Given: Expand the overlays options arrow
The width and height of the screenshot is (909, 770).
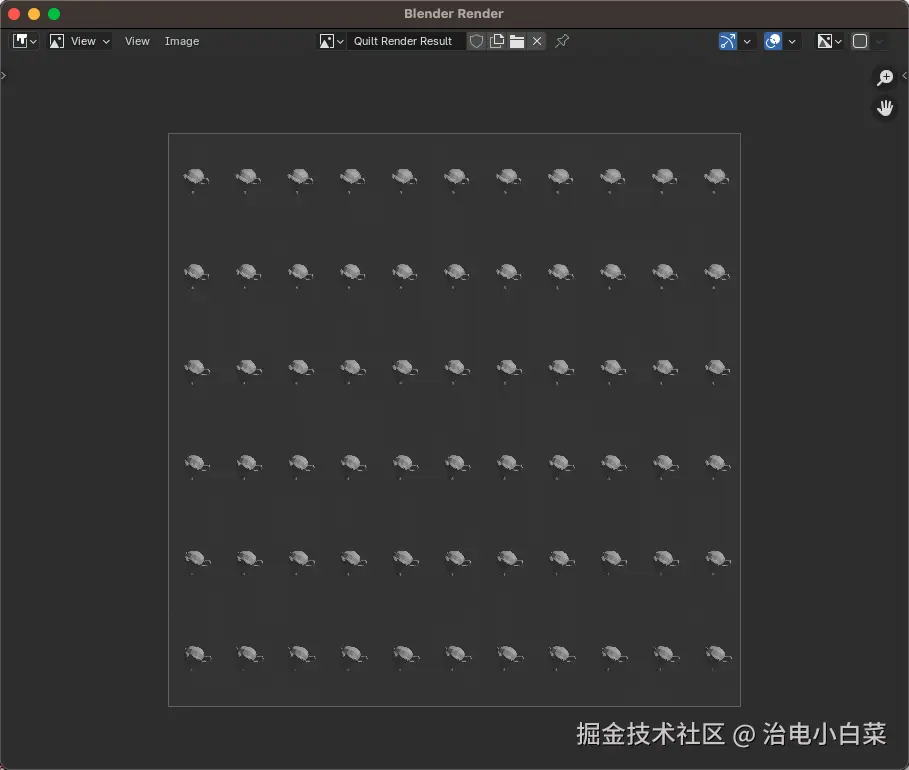Looking at the screenshot, I should click(792, 41).
